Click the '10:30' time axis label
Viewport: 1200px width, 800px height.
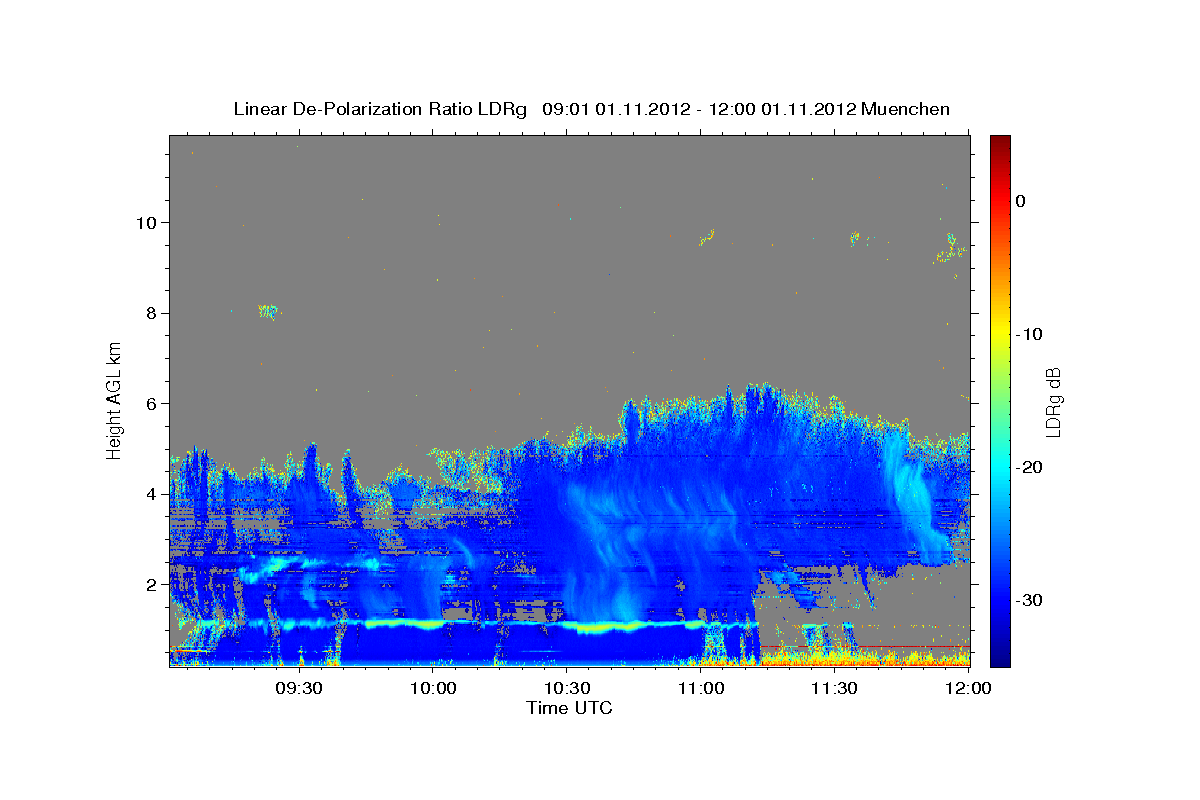567,688
